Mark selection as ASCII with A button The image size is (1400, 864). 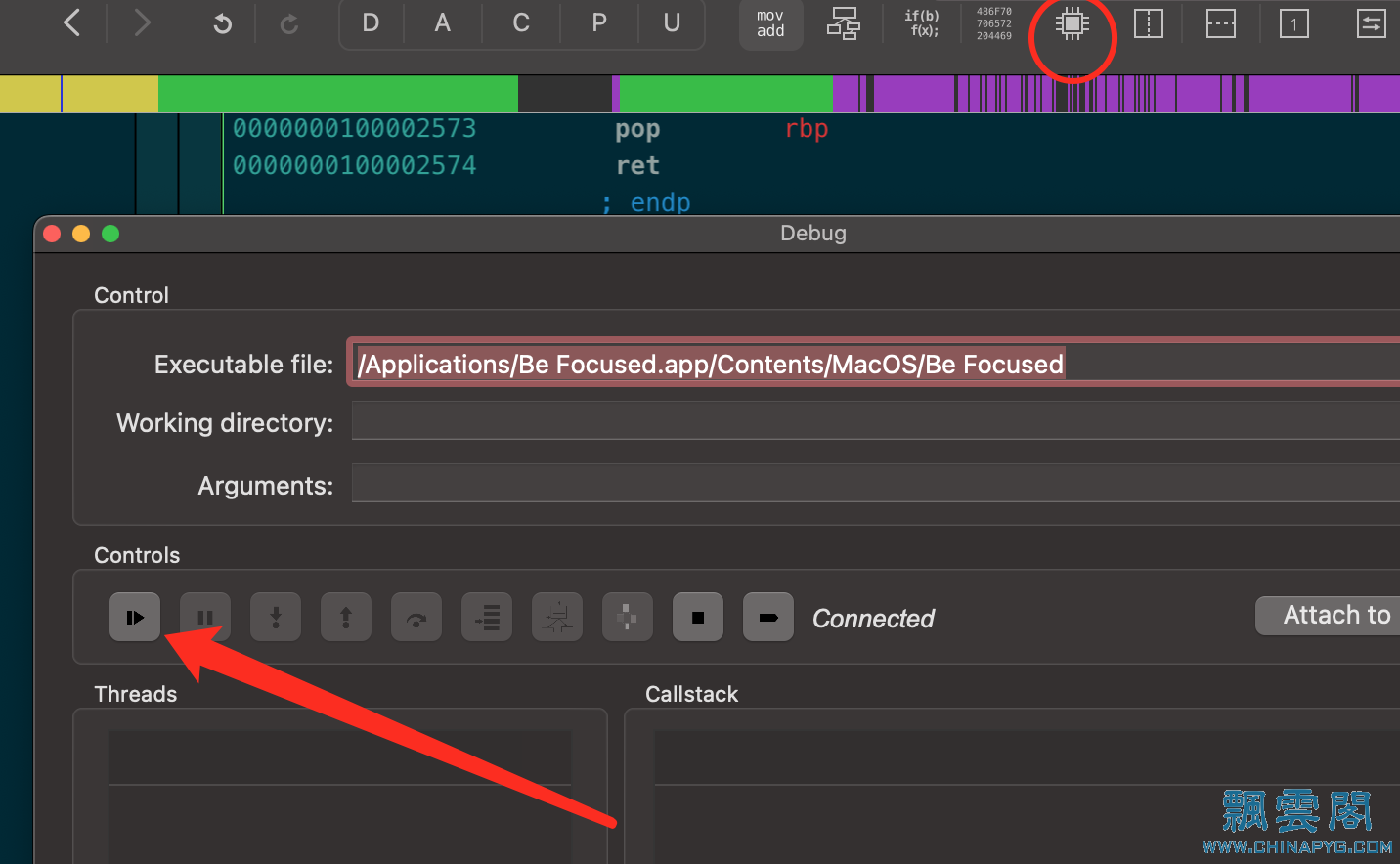[443, 22]
